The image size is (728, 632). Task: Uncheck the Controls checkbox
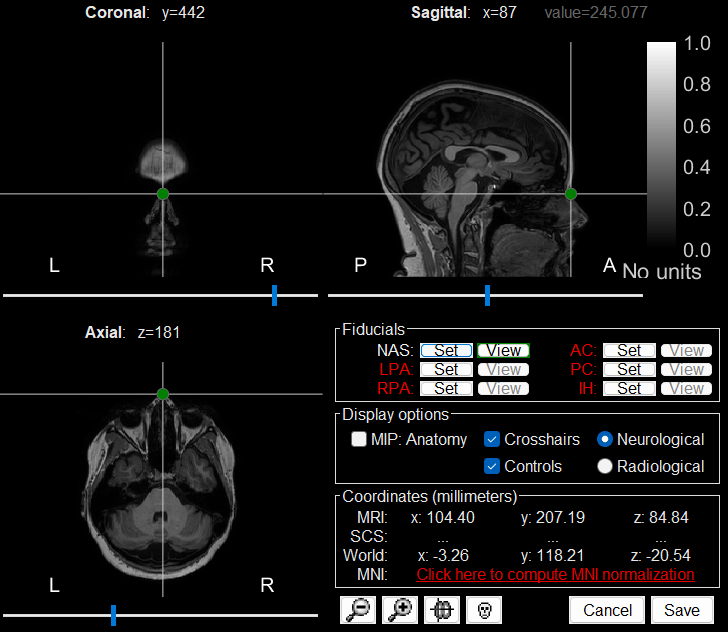click(x=492, y=466)
